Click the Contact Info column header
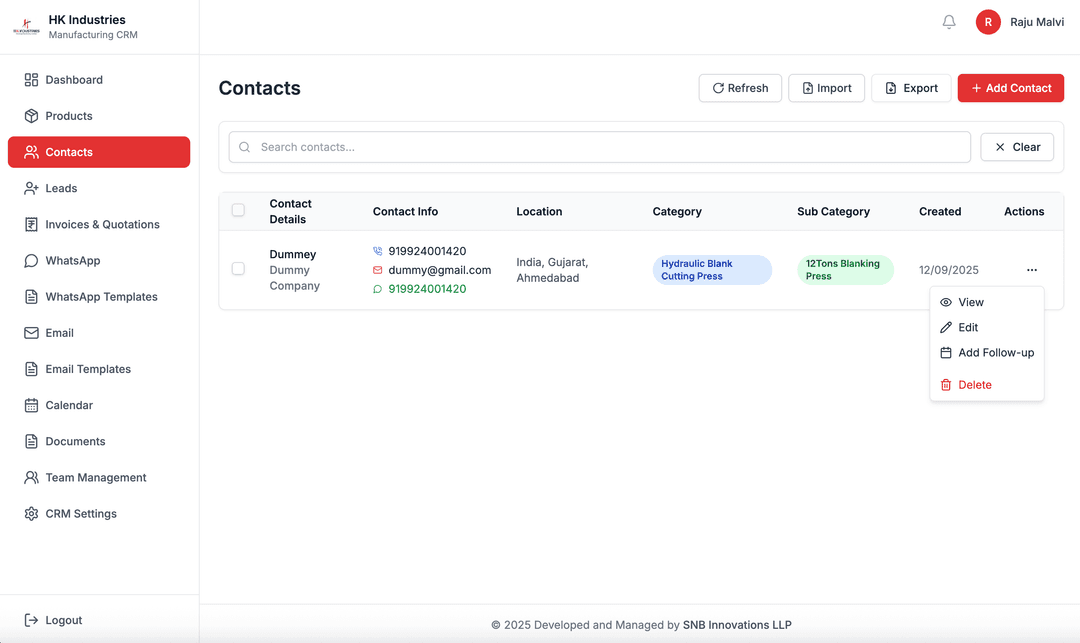The height and width of the screenshot is (643, 1080). (405, 211)
